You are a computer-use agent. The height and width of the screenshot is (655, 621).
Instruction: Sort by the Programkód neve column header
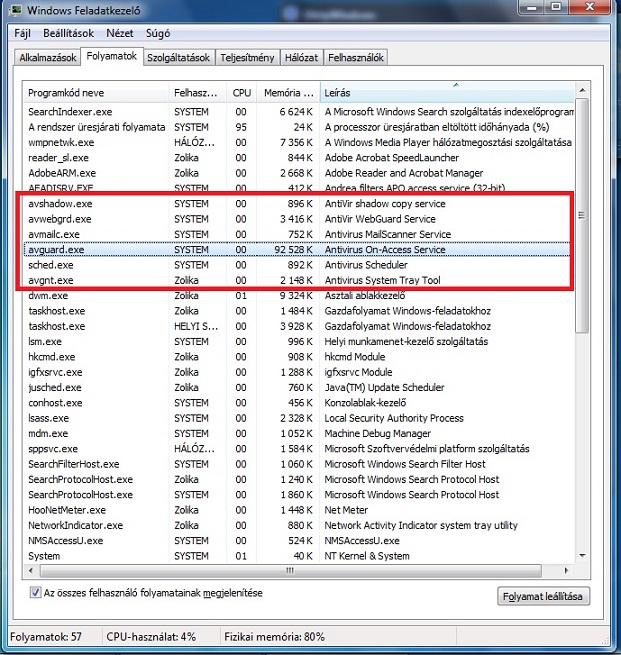[x=97, y=92]
